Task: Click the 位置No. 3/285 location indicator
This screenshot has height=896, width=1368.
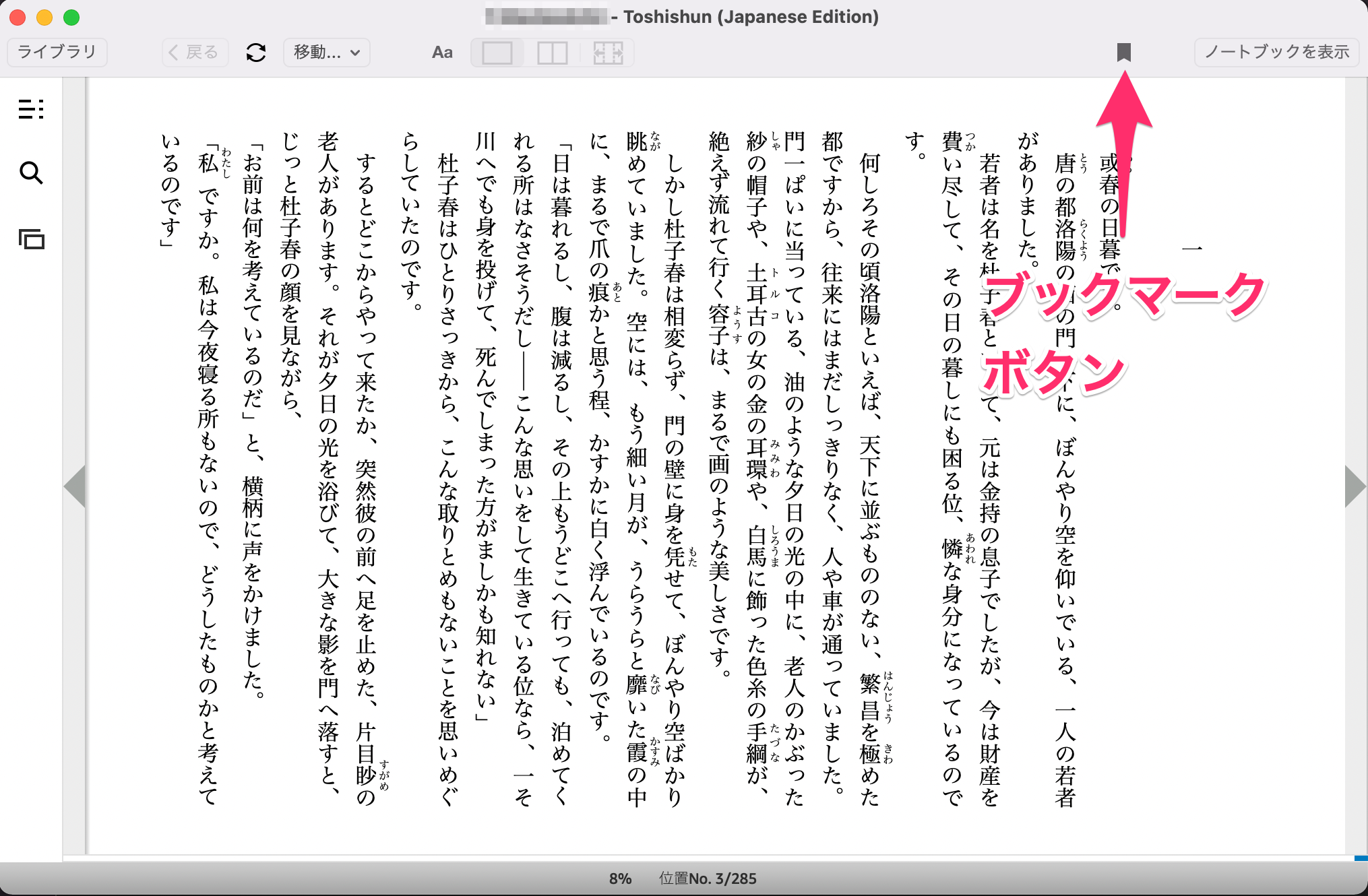Action: [x=708, y=878]
